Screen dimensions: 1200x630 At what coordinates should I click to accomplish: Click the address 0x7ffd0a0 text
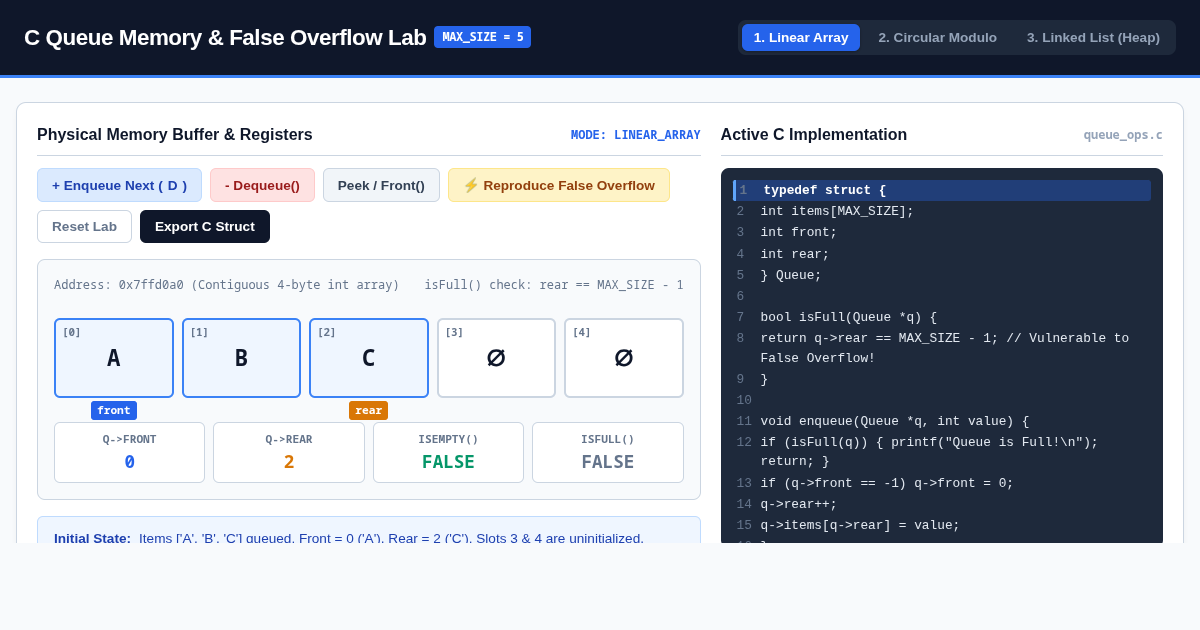[x=227, y=285]
